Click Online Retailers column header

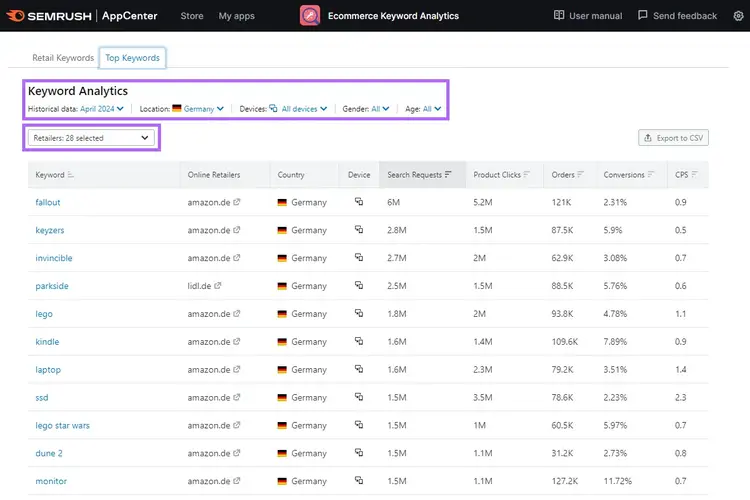[214, 175]
